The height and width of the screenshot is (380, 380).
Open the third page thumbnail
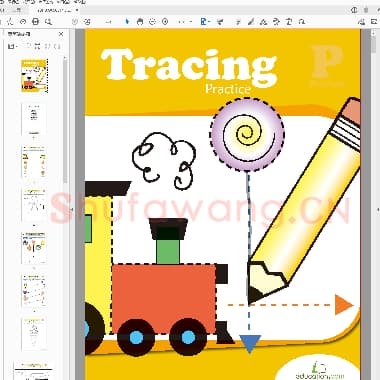coord(34,162)
